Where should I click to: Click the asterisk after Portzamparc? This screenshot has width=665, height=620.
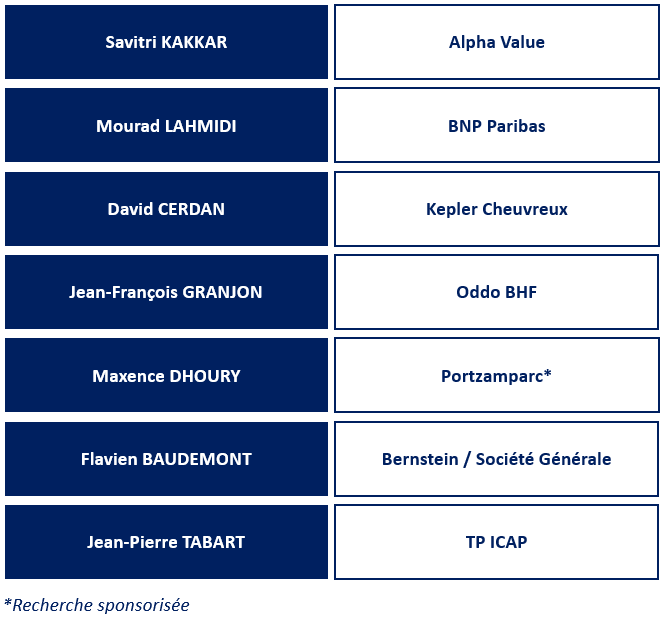(x=548, y=372)
